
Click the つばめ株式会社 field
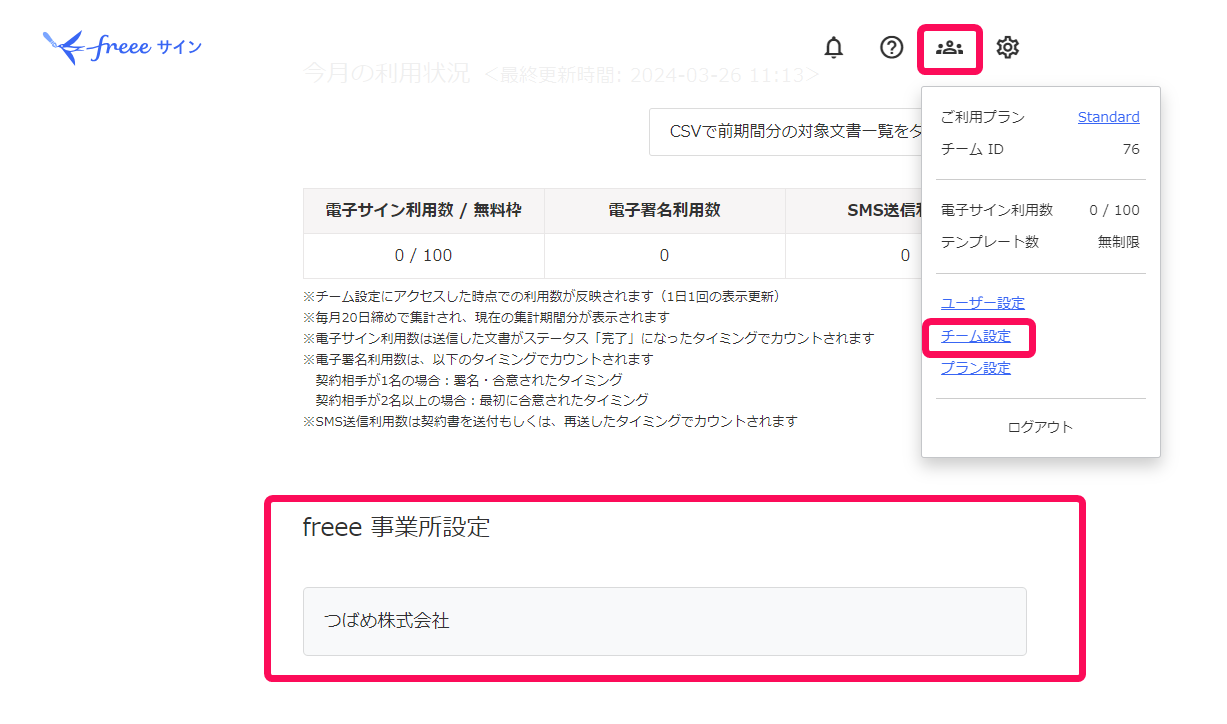(665, 621)
